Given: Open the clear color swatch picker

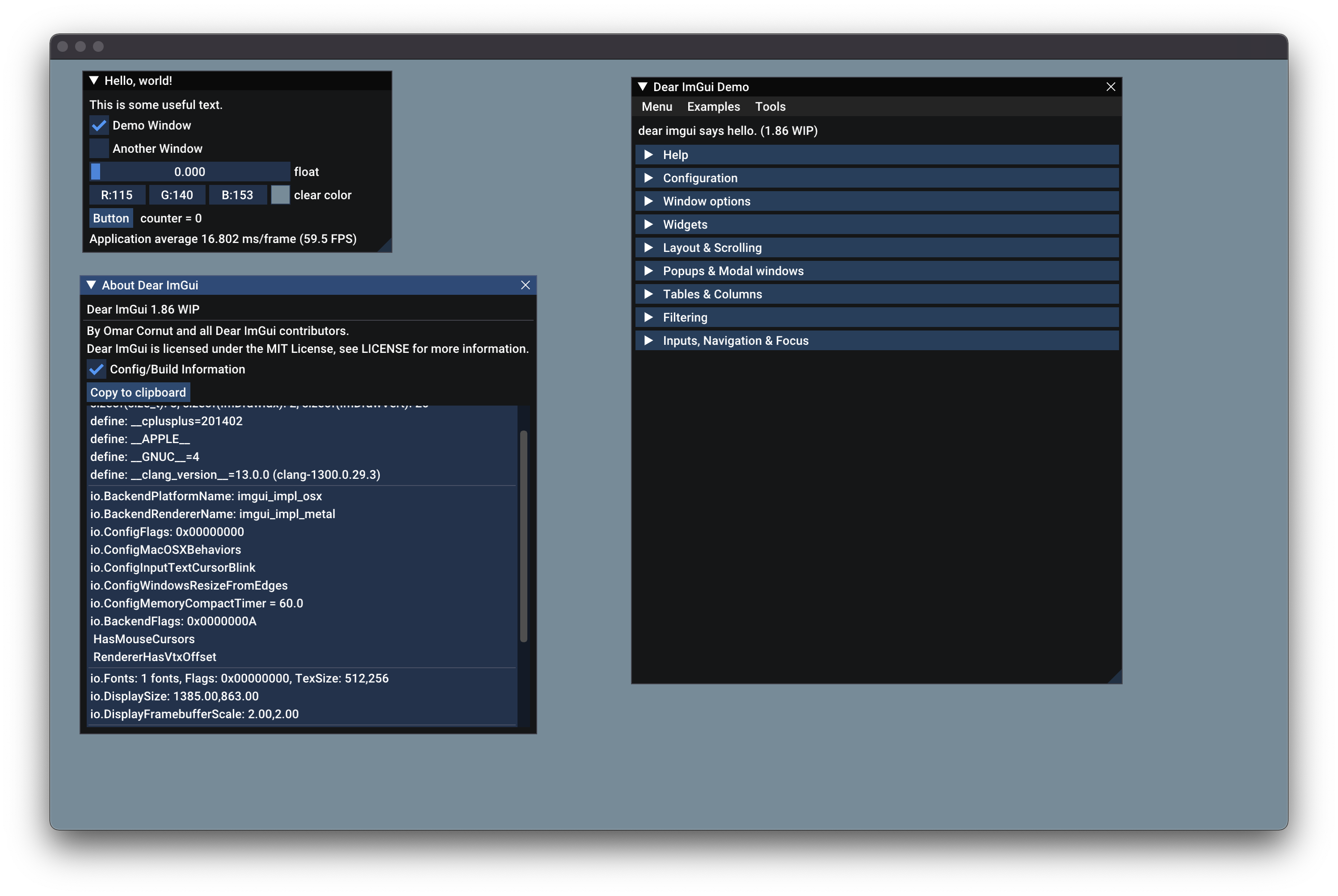Looking at the screenshot, I should pyautogui.click(x=280, y=195).
